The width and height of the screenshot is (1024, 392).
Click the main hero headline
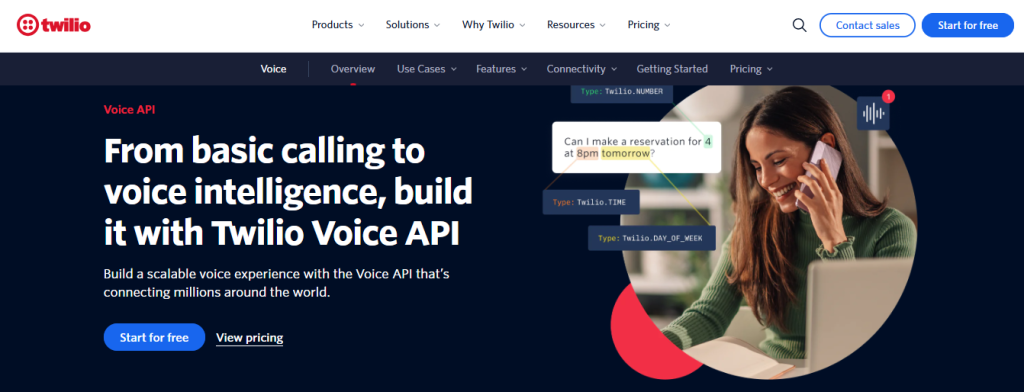[288, 193]
